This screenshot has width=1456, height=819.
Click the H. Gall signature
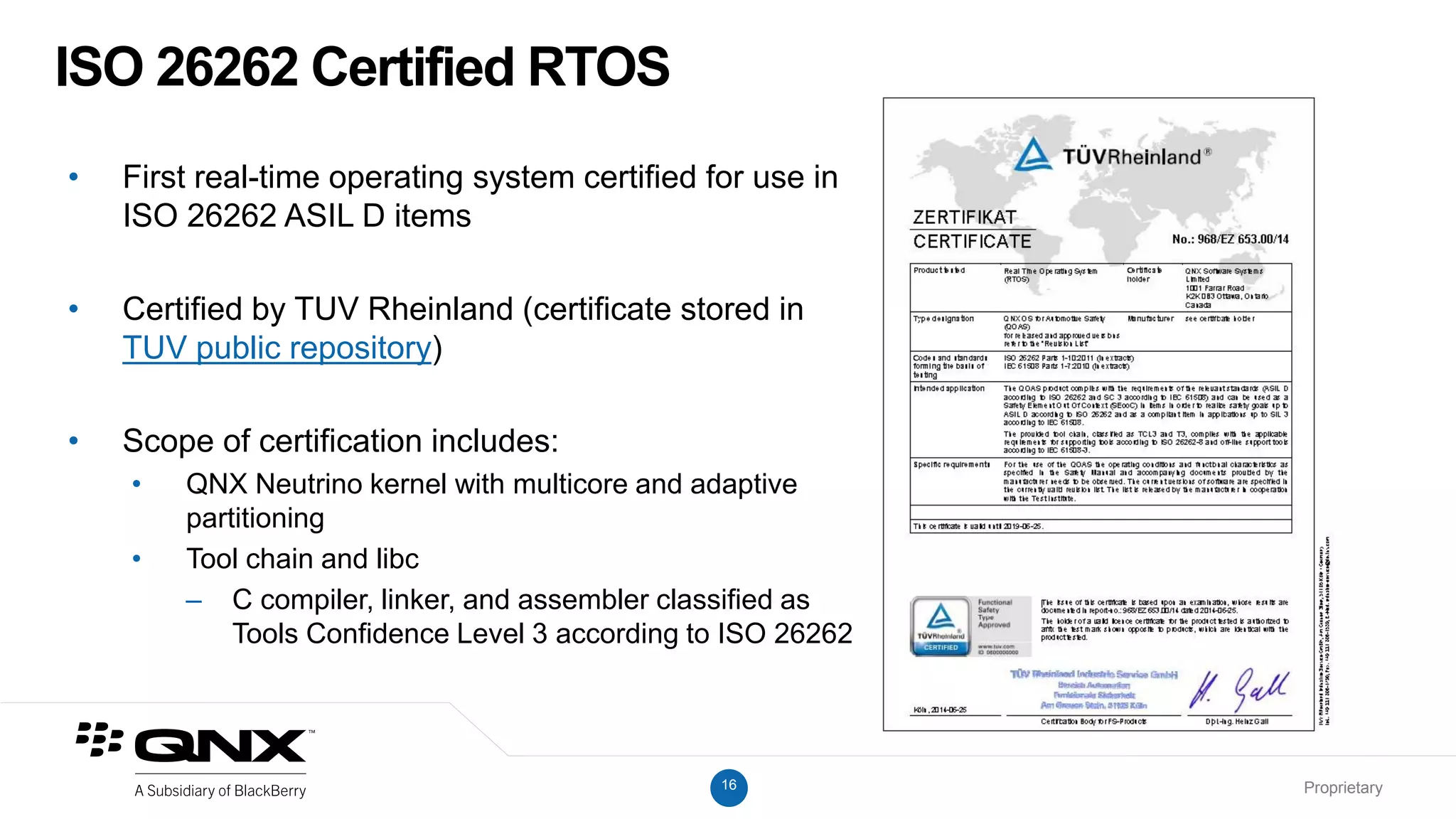coord(1240,689)
